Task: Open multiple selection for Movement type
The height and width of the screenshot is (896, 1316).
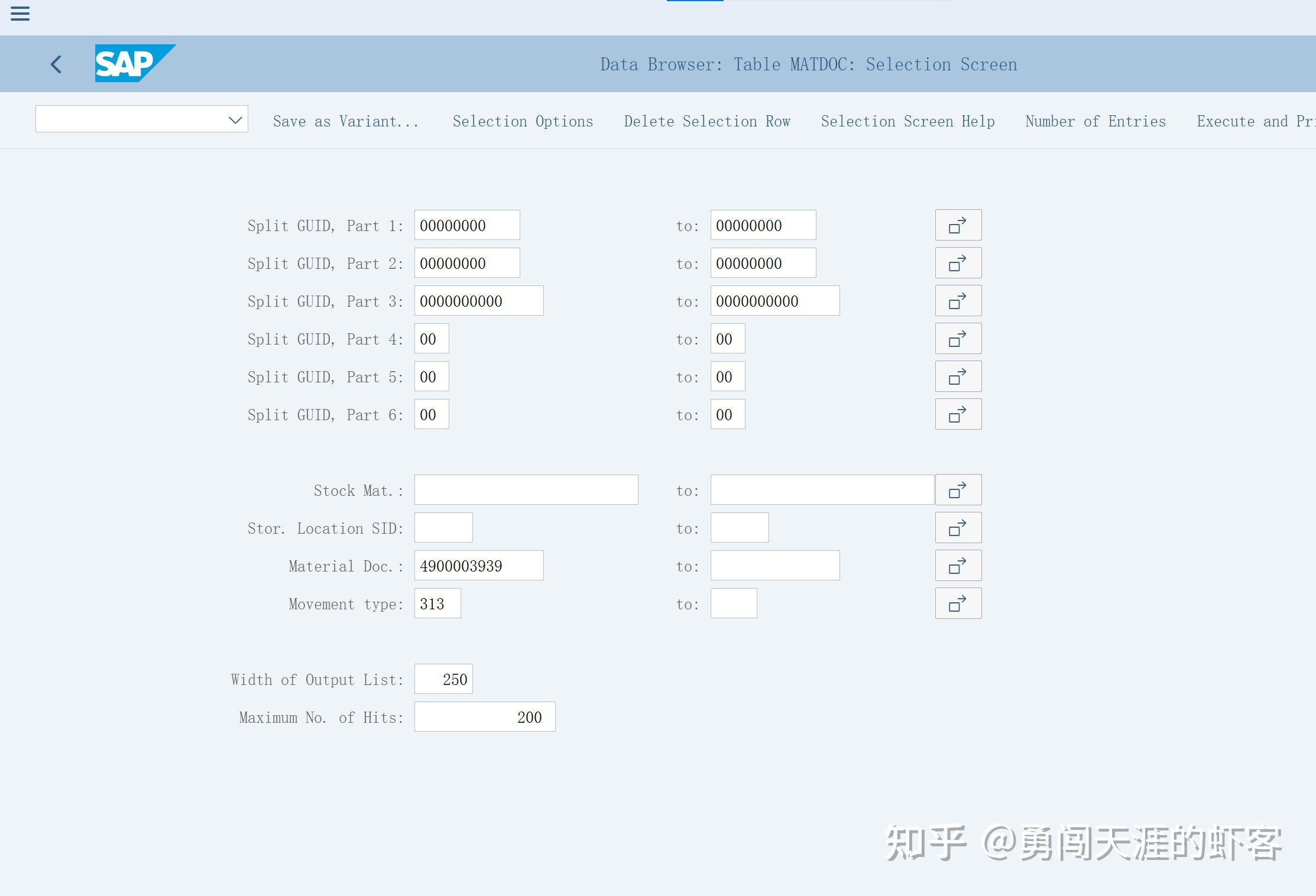Action: coord(958,603)
